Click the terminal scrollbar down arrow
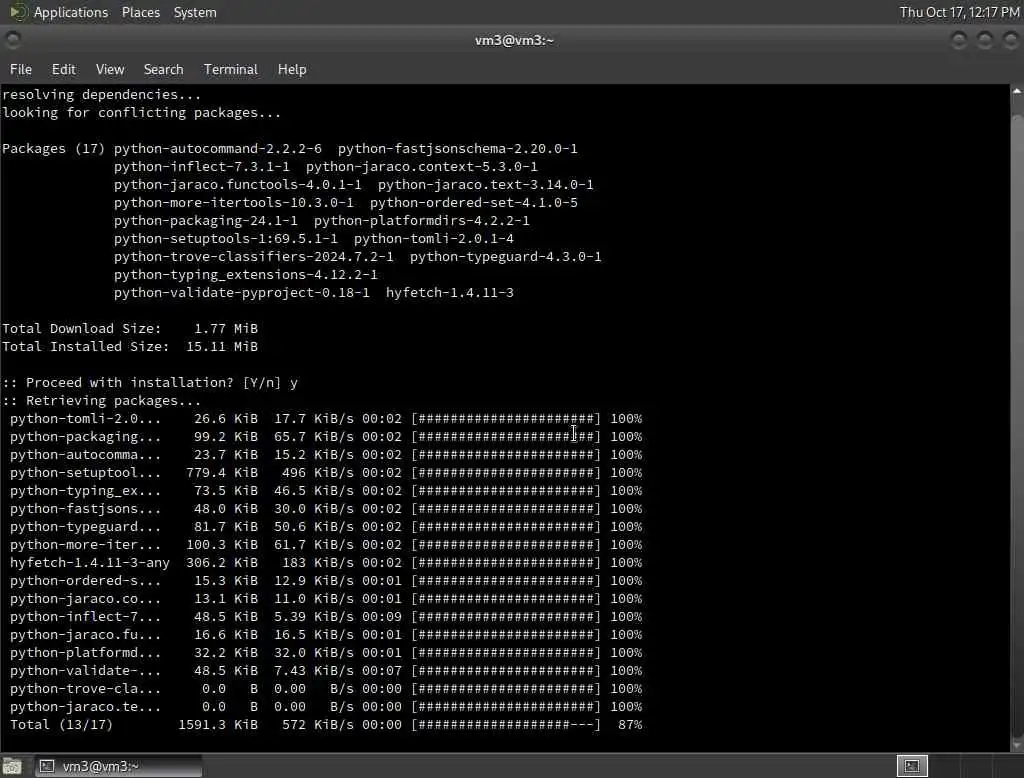Viewport: 1024px width, 778px height. pyautogui.click(x=1017, y=745)
